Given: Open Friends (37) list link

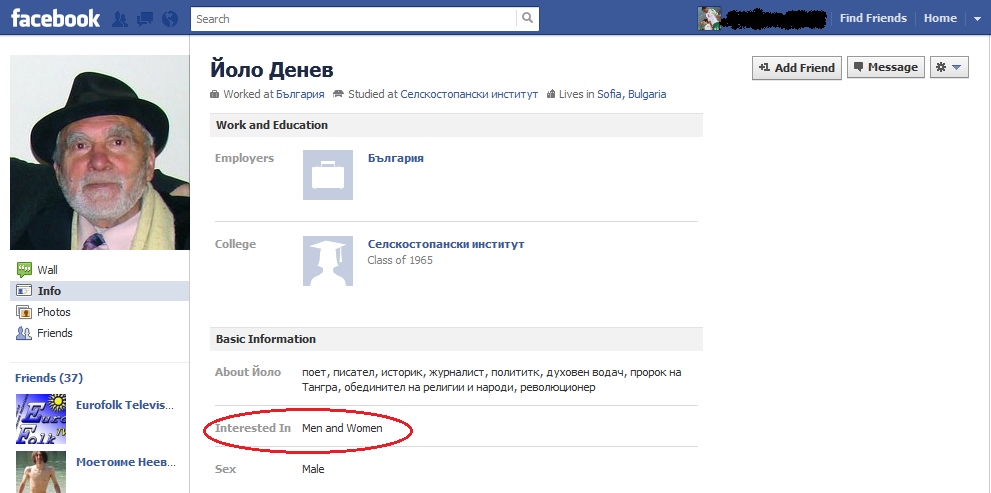Looking at the screenshot, I should [x=49, y=378].
